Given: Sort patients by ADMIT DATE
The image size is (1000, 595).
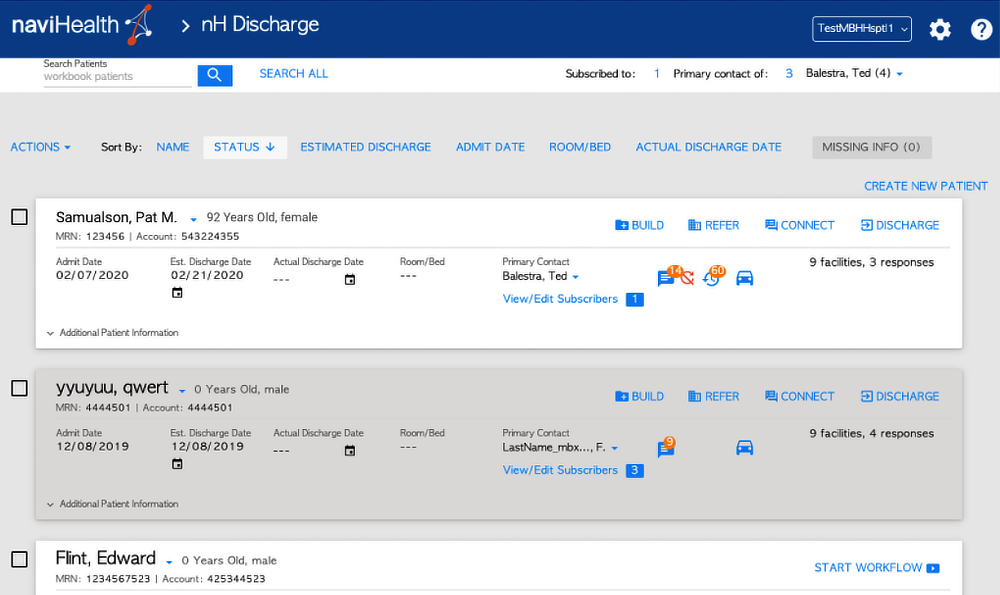Looking at the screenshot, I should 490,147.
